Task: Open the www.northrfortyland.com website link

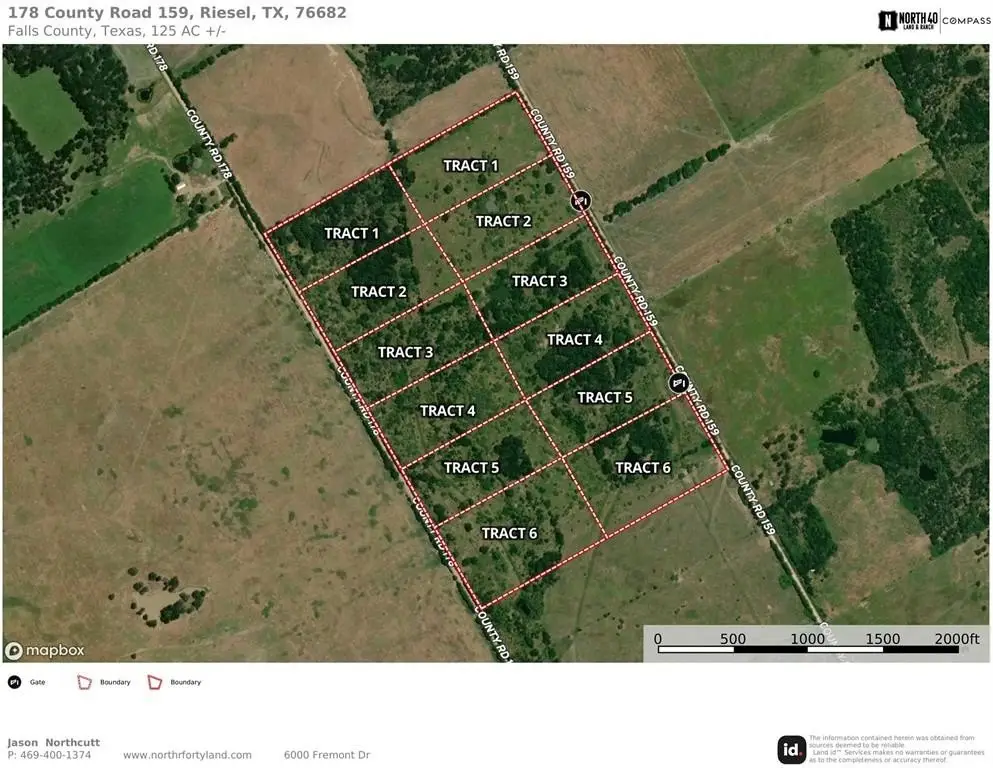Action: coord(187,755)
